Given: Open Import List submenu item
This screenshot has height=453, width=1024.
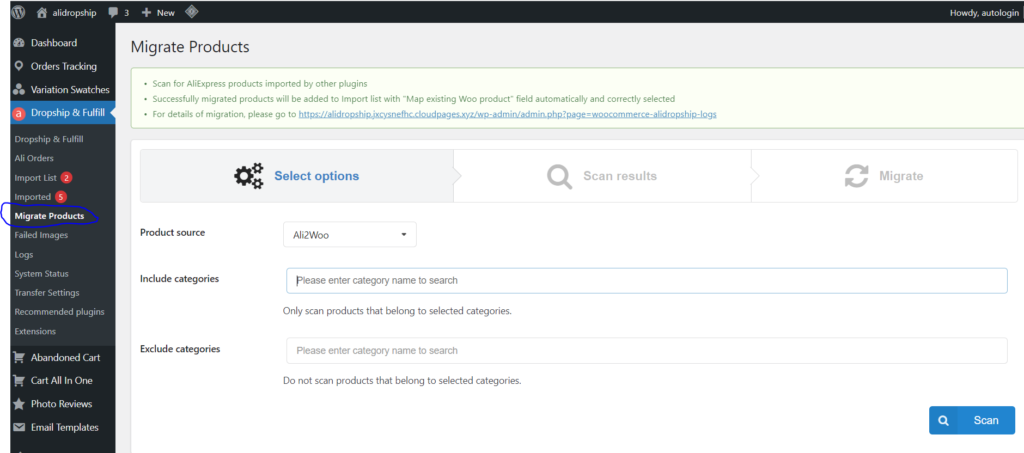Looking at the screenshot, I should [x=35, y=178].
